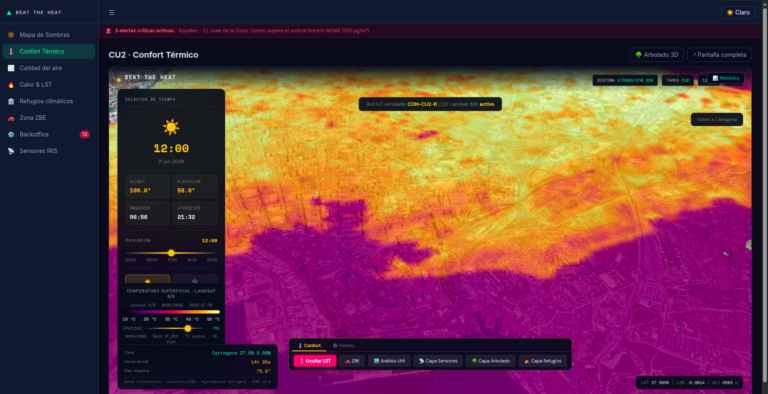
Task: Click the ELEVACION 58.0° card
Action: pos(195,187)
